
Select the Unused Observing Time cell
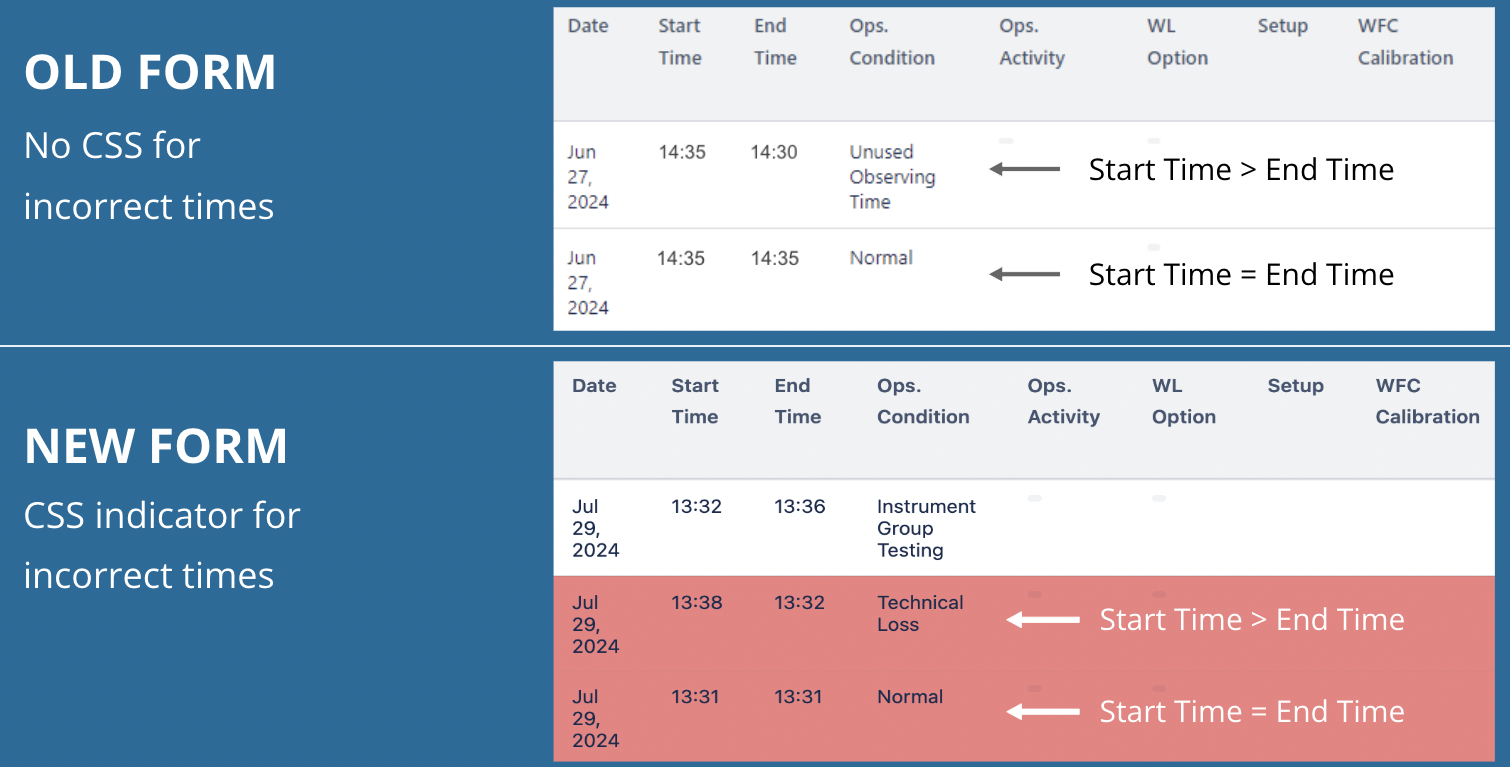pyautogui.click(x=892, y=177)
